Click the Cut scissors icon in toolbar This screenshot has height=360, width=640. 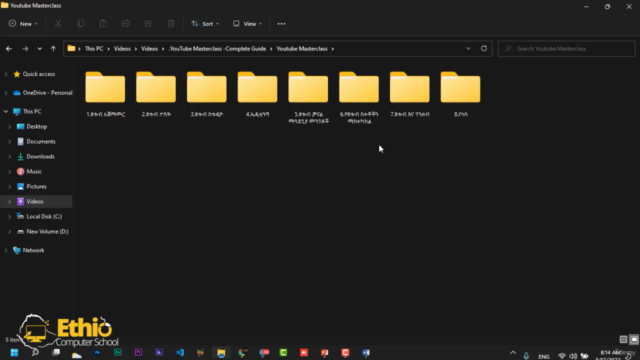pos(58,24)
